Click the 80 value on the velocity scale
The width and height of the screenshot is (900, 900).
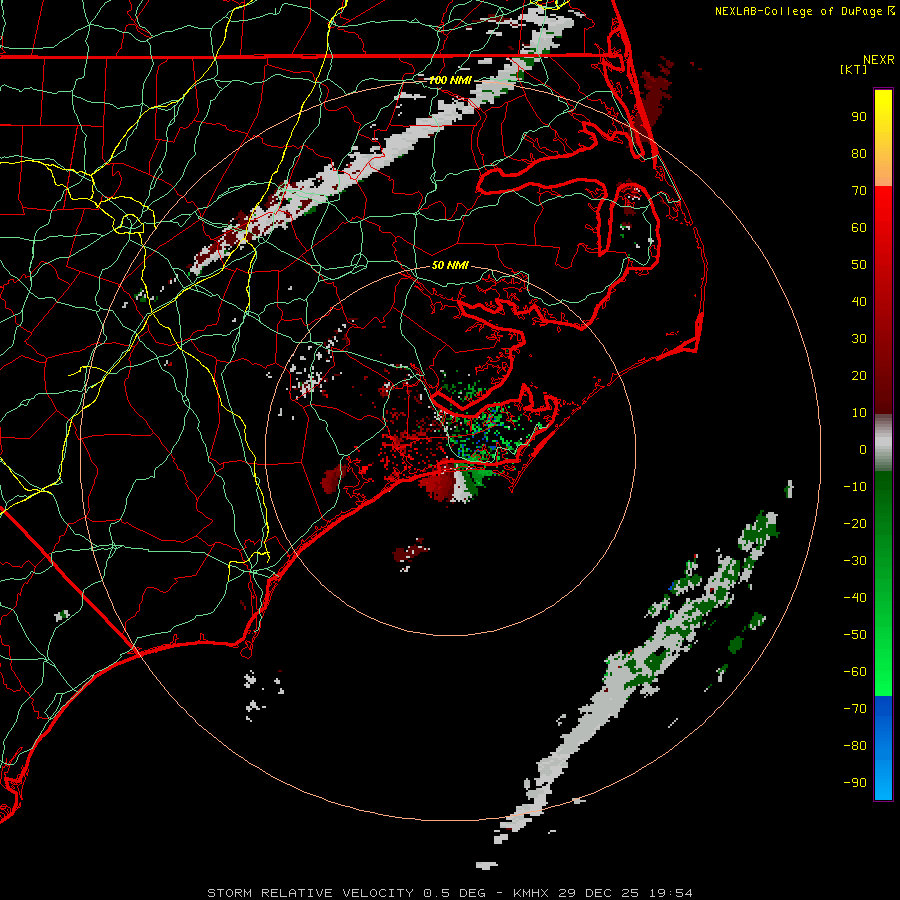click(x=859, y=154)
